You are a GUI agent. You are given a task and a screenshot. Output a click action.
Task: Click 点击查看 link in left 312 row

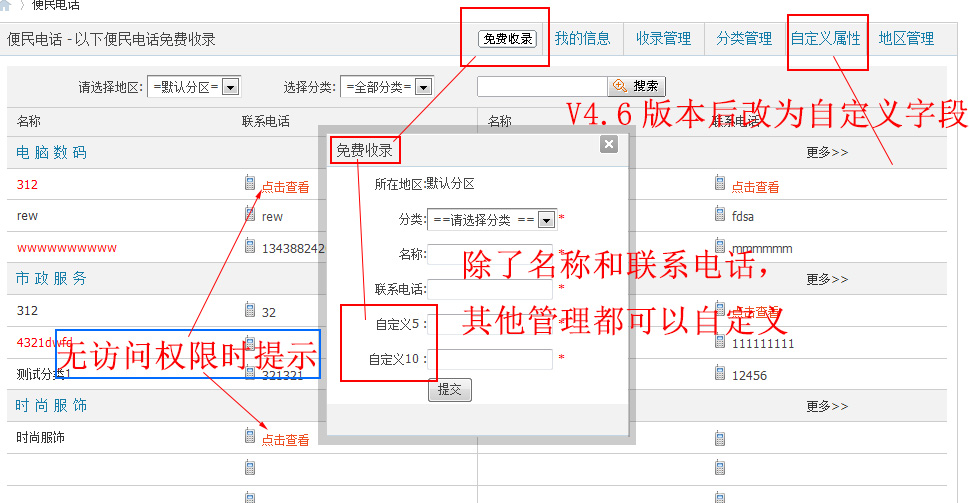click(285, 187)
